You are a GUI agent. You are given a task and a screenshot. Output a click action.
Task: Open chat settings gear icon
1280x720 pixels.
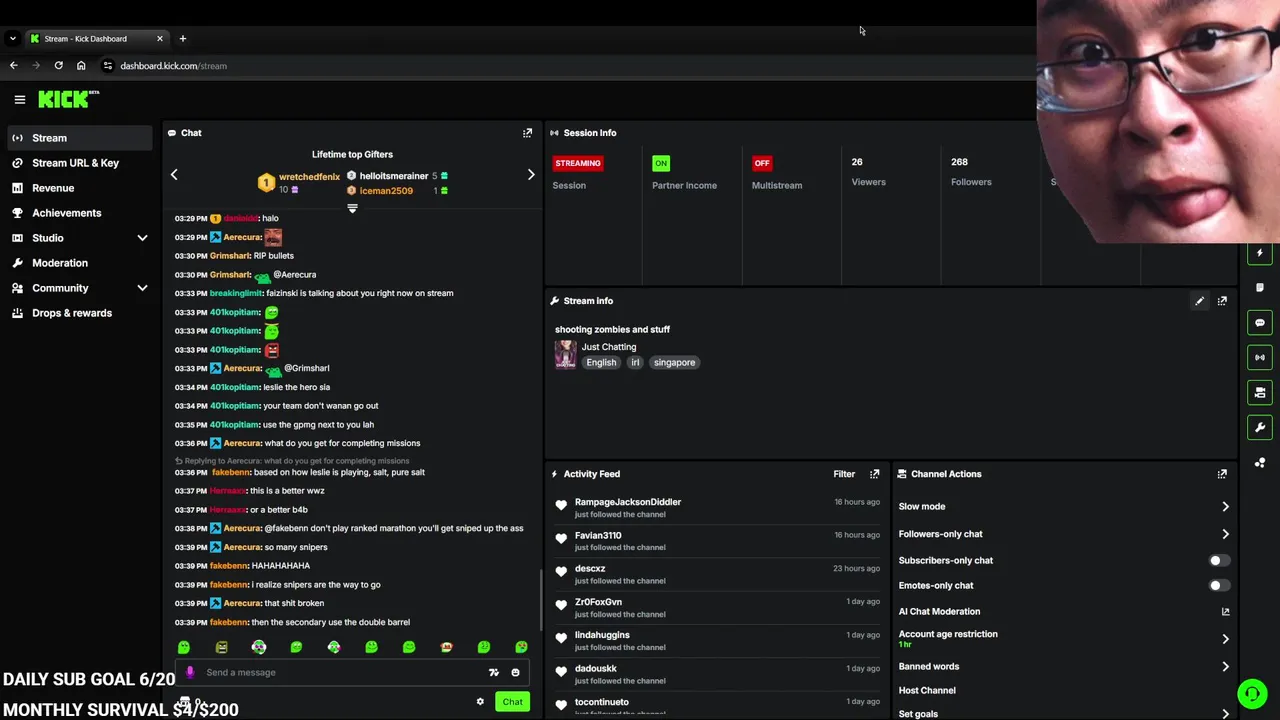pos(480,702)
